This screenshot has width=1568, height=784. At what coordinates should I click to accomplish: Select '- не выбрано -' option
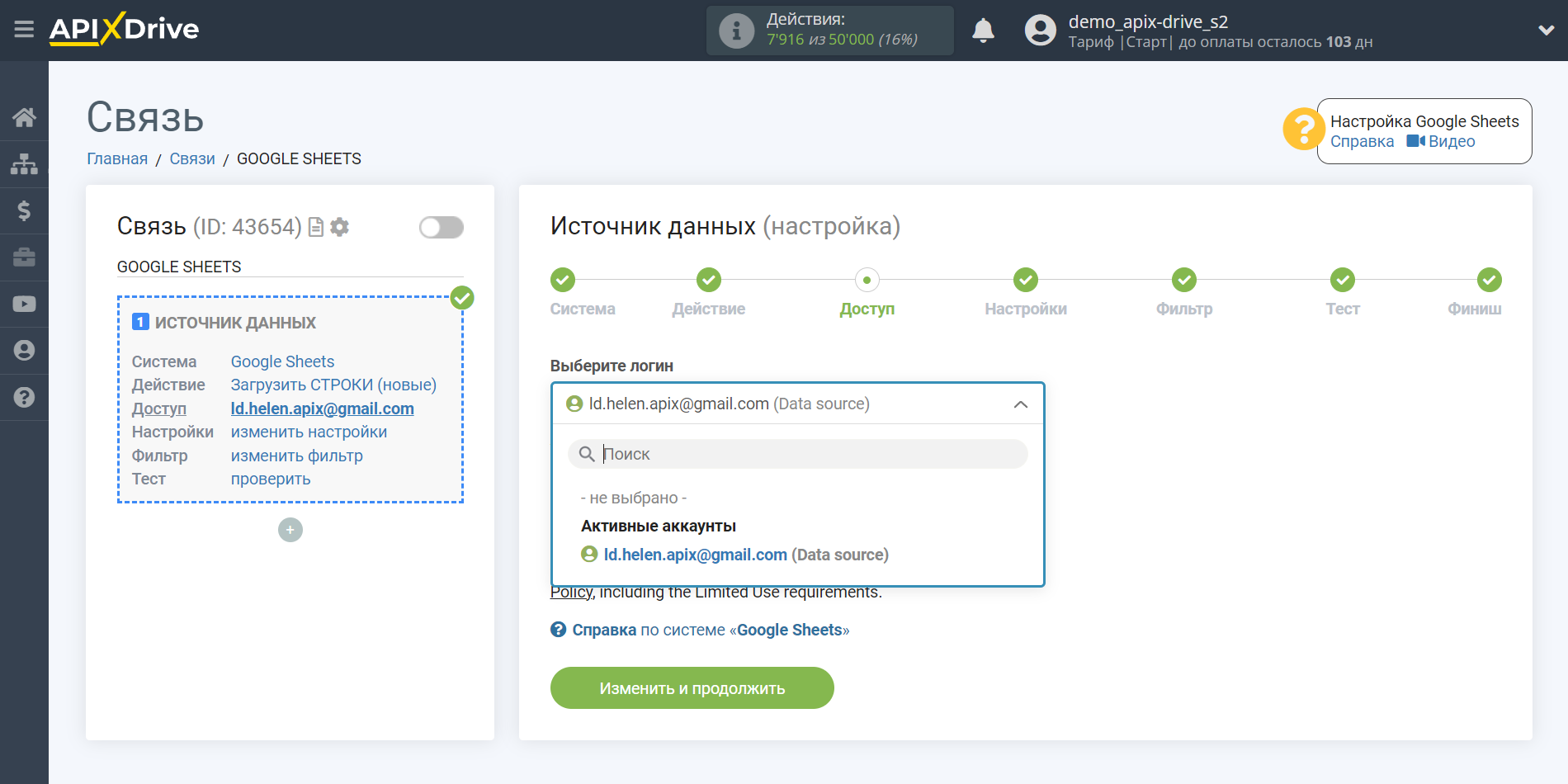tap(634, 498)
